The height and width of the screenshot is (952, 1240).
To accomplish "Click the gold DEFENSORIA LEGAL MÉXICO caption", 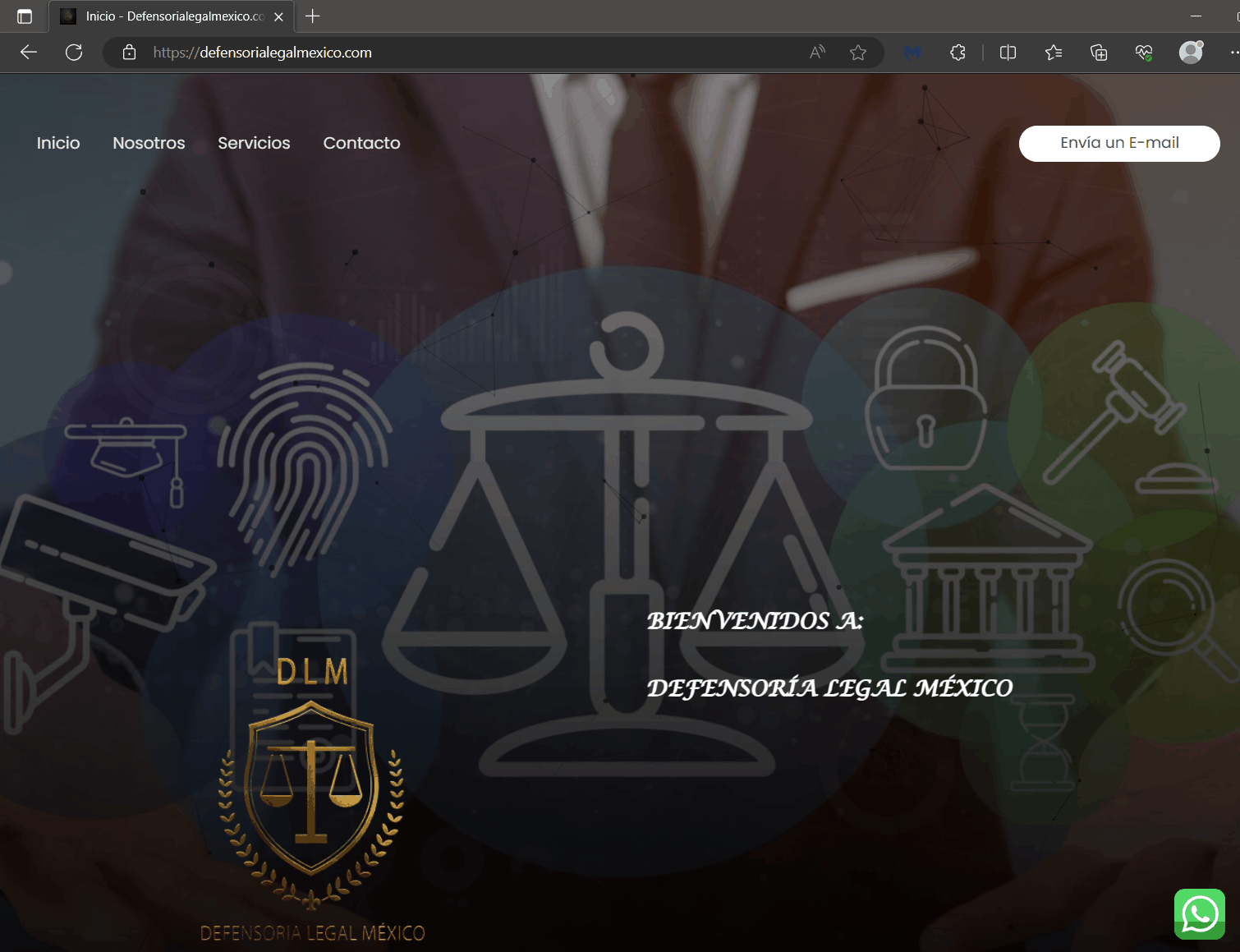I will (x=312, y=933).
